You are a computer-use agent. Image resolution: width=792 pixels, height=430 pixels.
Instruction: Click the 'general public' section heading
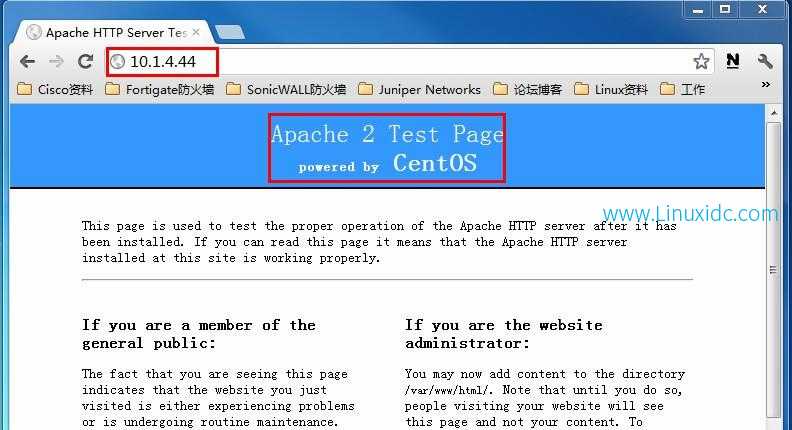click(x=199, y=334)
